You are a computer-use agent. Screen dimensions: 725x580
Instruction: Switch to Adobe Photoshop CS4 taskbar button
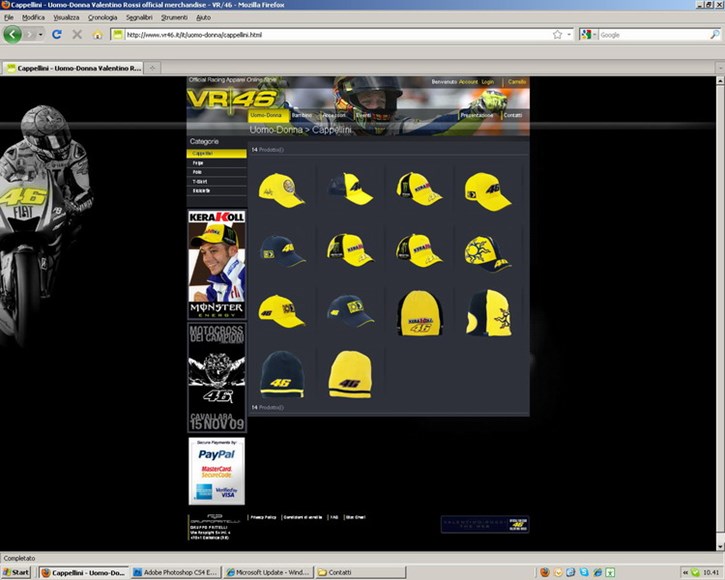[x=176, y=572]
